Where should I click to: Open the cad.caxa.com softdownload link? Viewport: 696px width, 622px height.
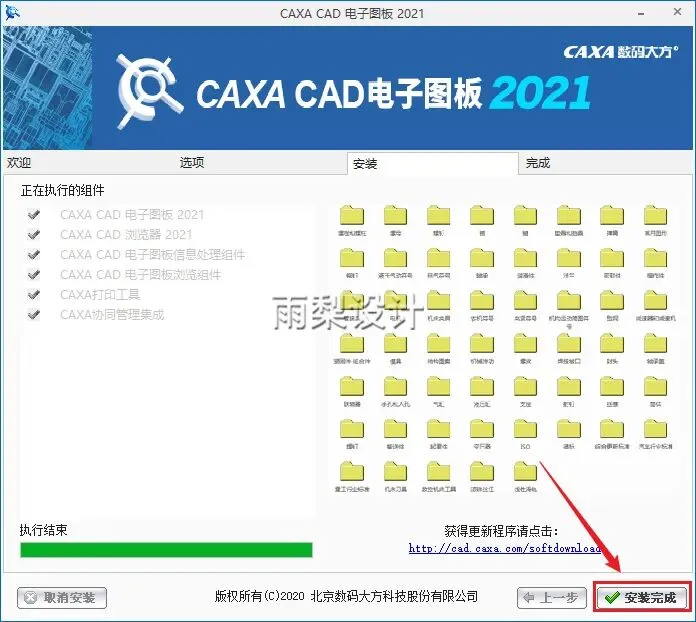tap(504, 548)
